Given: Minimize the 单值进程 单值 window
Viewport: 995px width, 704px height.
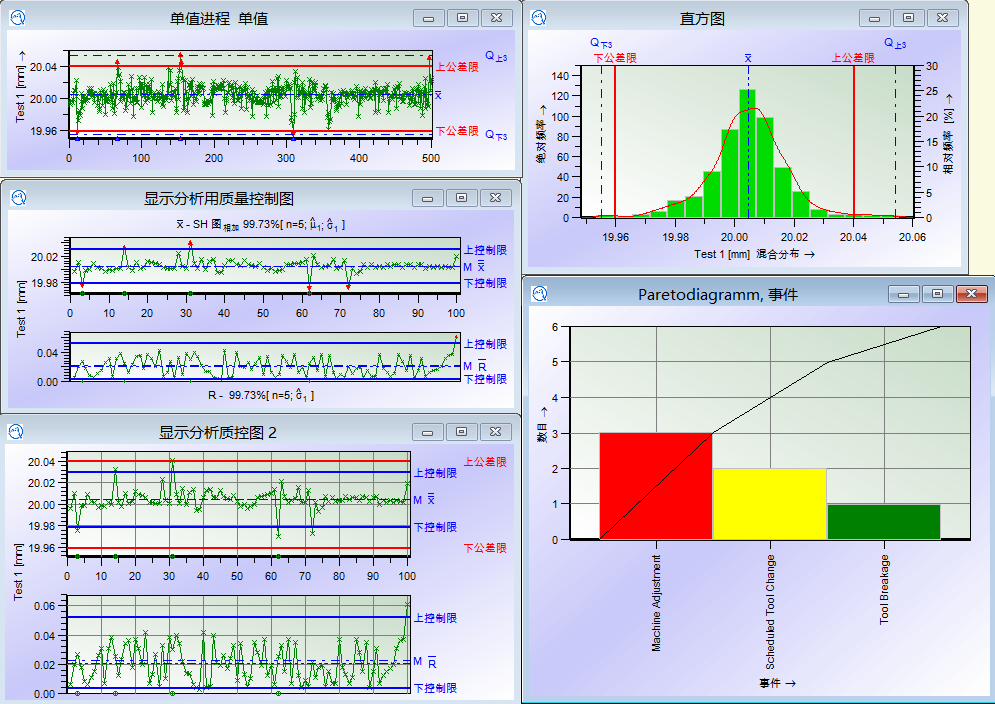Looking at the screenshot, I should (429, 18).
